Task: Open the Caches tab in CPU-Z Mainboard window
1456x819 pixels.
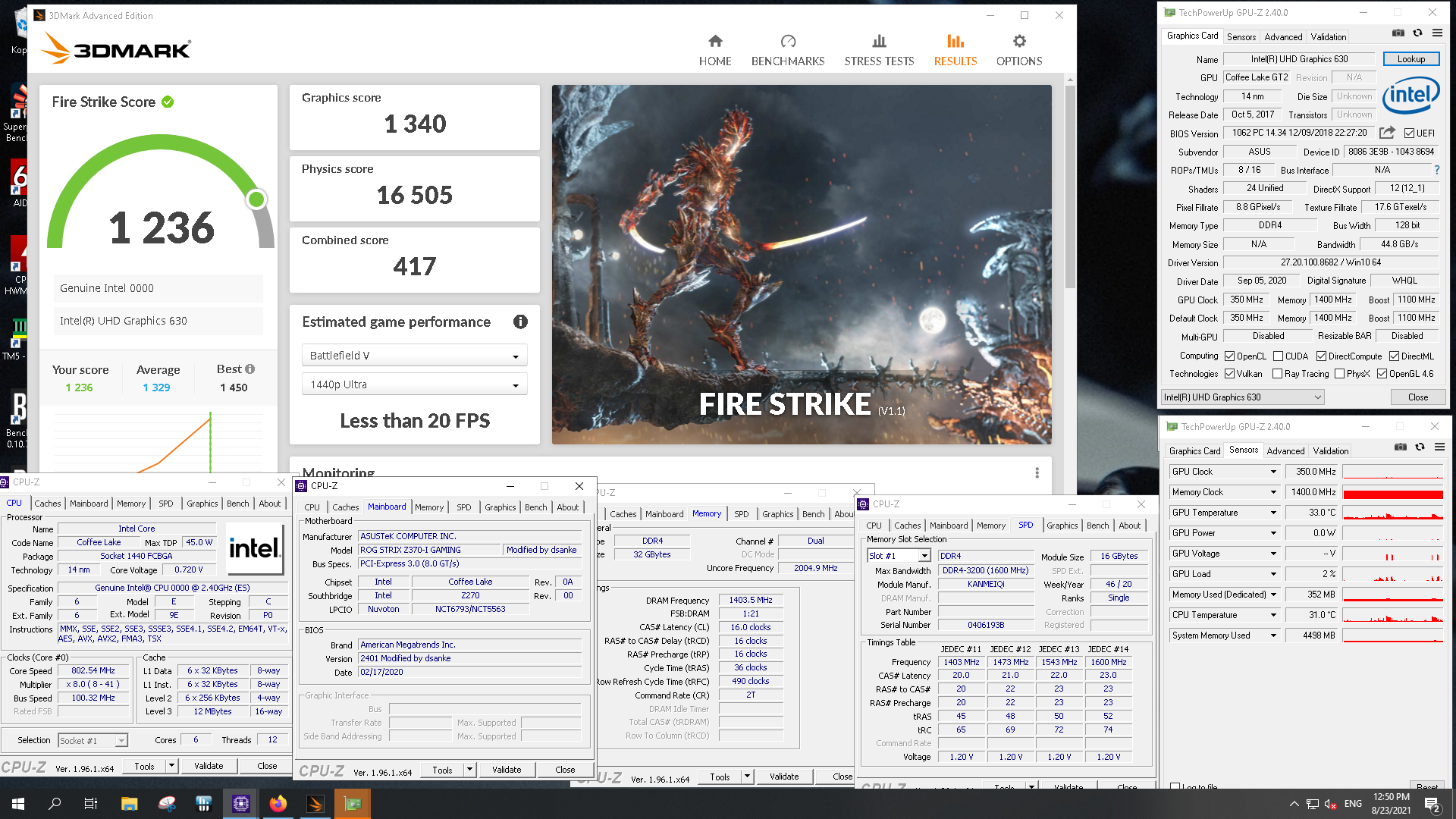Action: [345, 507]
